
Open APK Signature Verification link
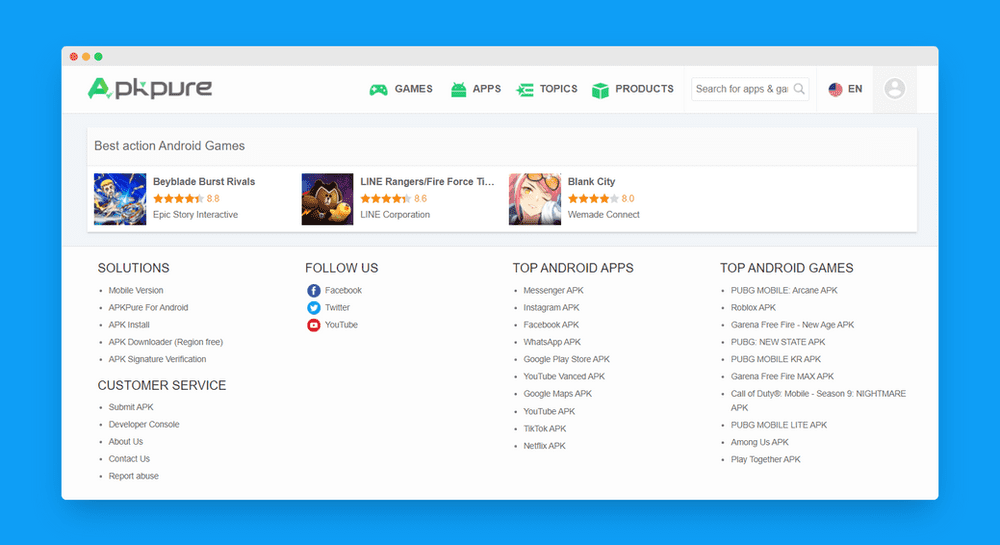point(157,359)
